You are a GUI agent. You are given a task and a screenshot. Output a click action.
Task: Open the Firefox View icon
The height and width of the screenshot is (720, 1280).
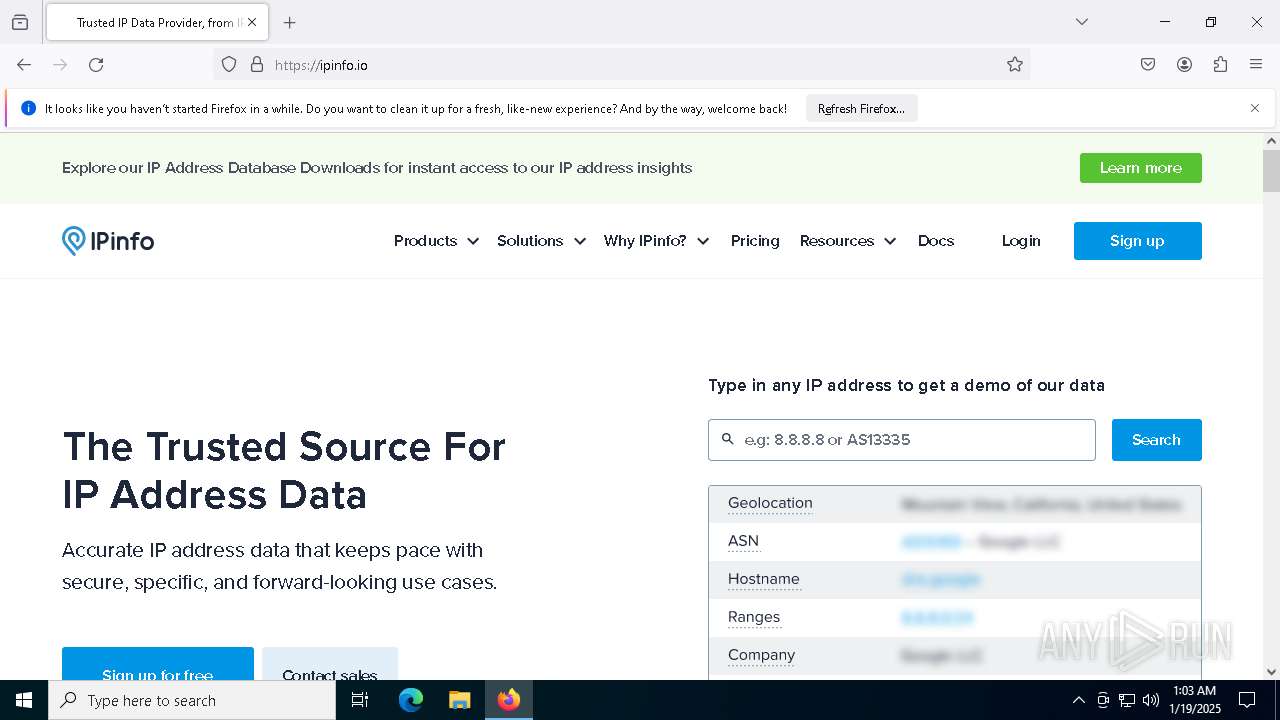tap(20, 22)
